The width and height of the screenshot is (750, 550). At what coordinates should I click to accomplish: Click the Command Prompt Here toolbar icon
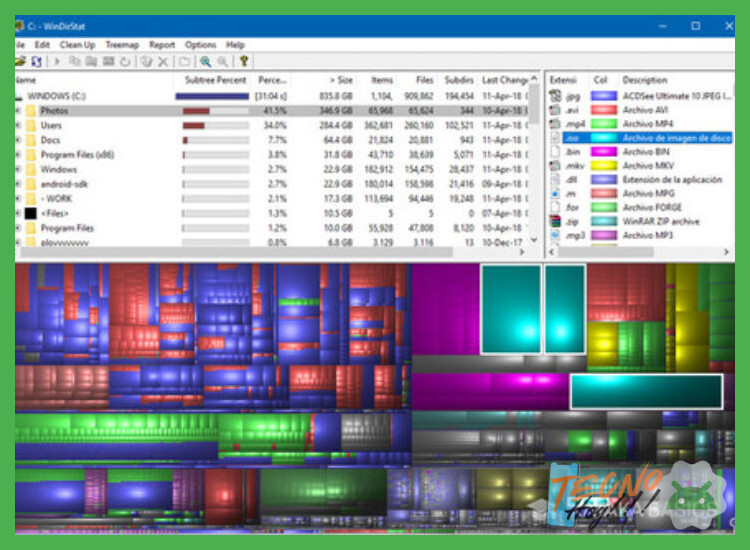tap(109, 61)
